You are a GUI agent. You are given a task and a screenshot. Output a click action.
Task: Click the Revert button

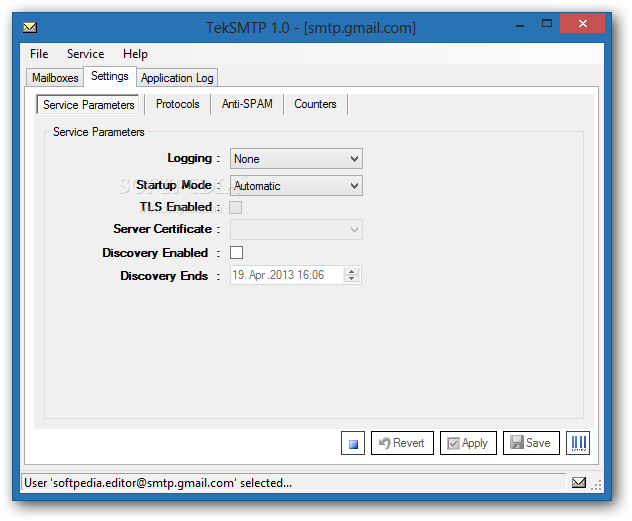pos(402,443)
